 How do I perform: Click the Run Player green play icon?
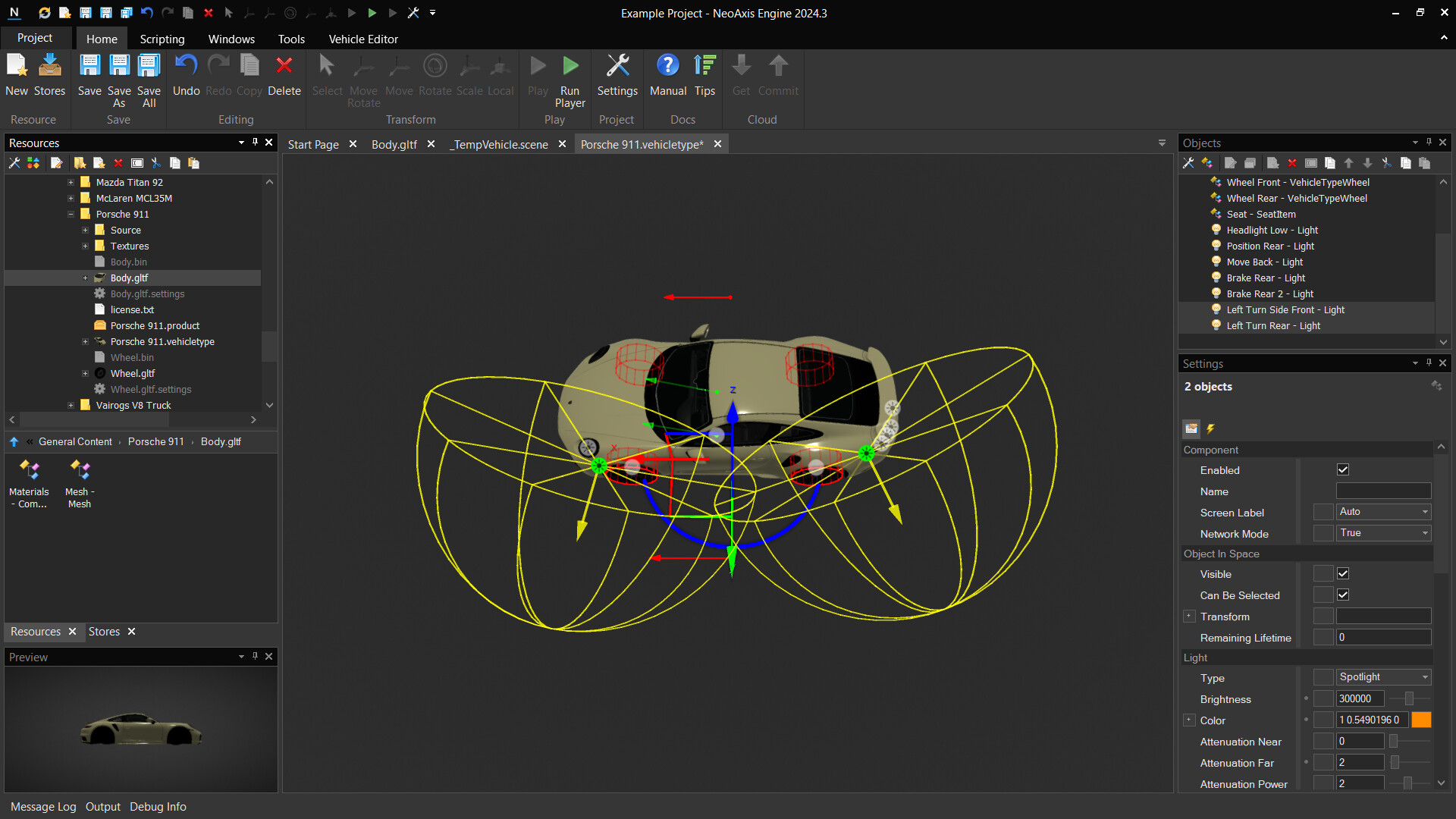point(570,67)
